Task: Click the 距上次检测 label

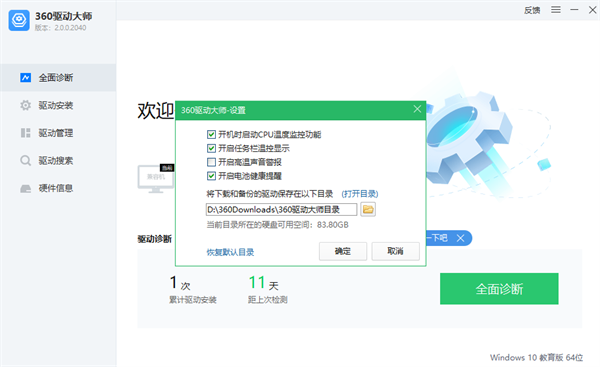Action: point(267,300)
